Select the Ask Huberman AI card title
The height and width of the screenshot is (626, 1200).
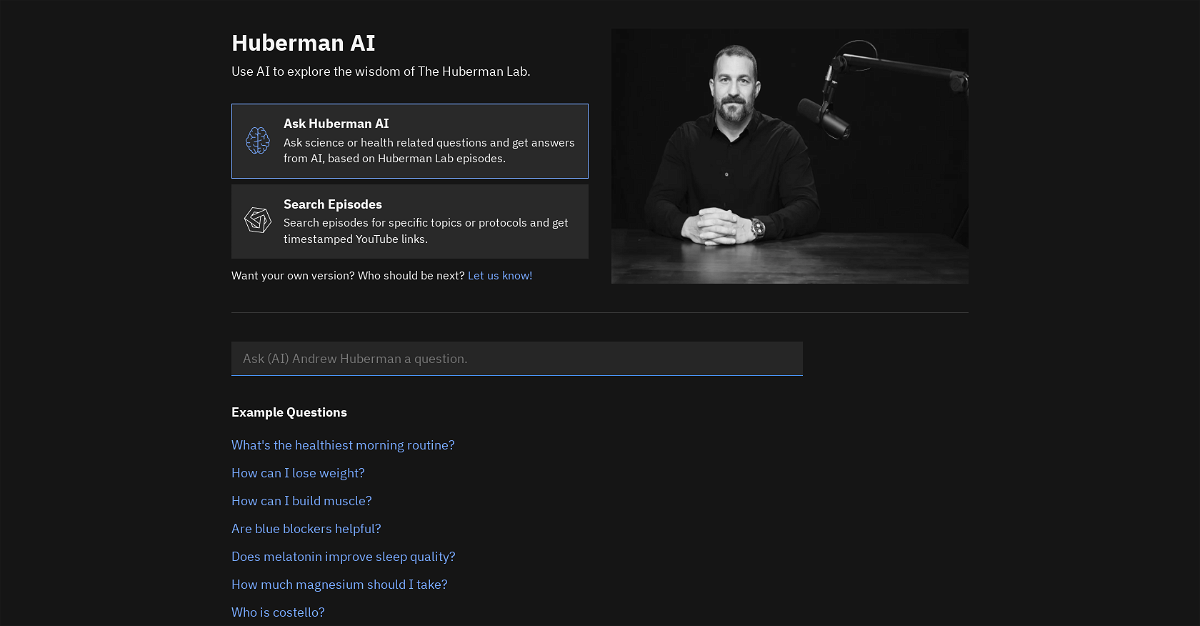[x=336, y=124]
